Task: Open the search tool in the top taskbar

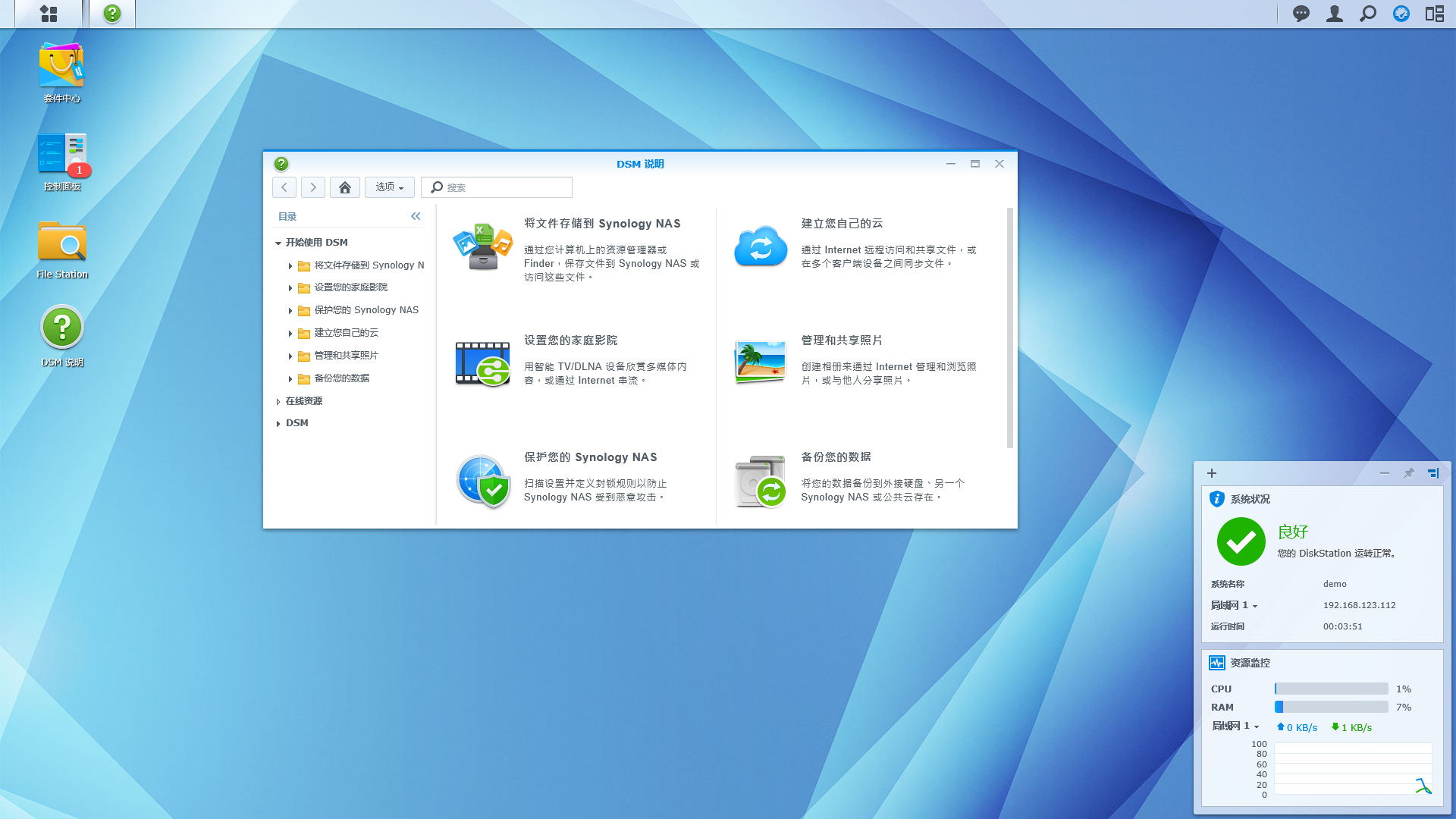Action: (x=1367, y=13)
